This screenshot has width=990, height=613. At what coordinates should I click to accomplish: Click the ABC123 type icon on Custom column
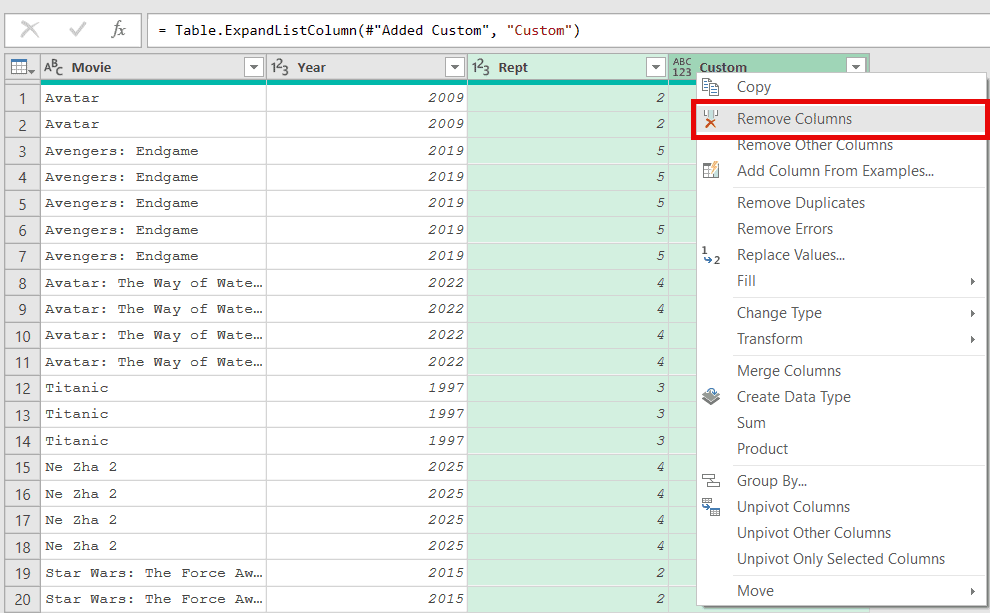[x=681, y=68]
